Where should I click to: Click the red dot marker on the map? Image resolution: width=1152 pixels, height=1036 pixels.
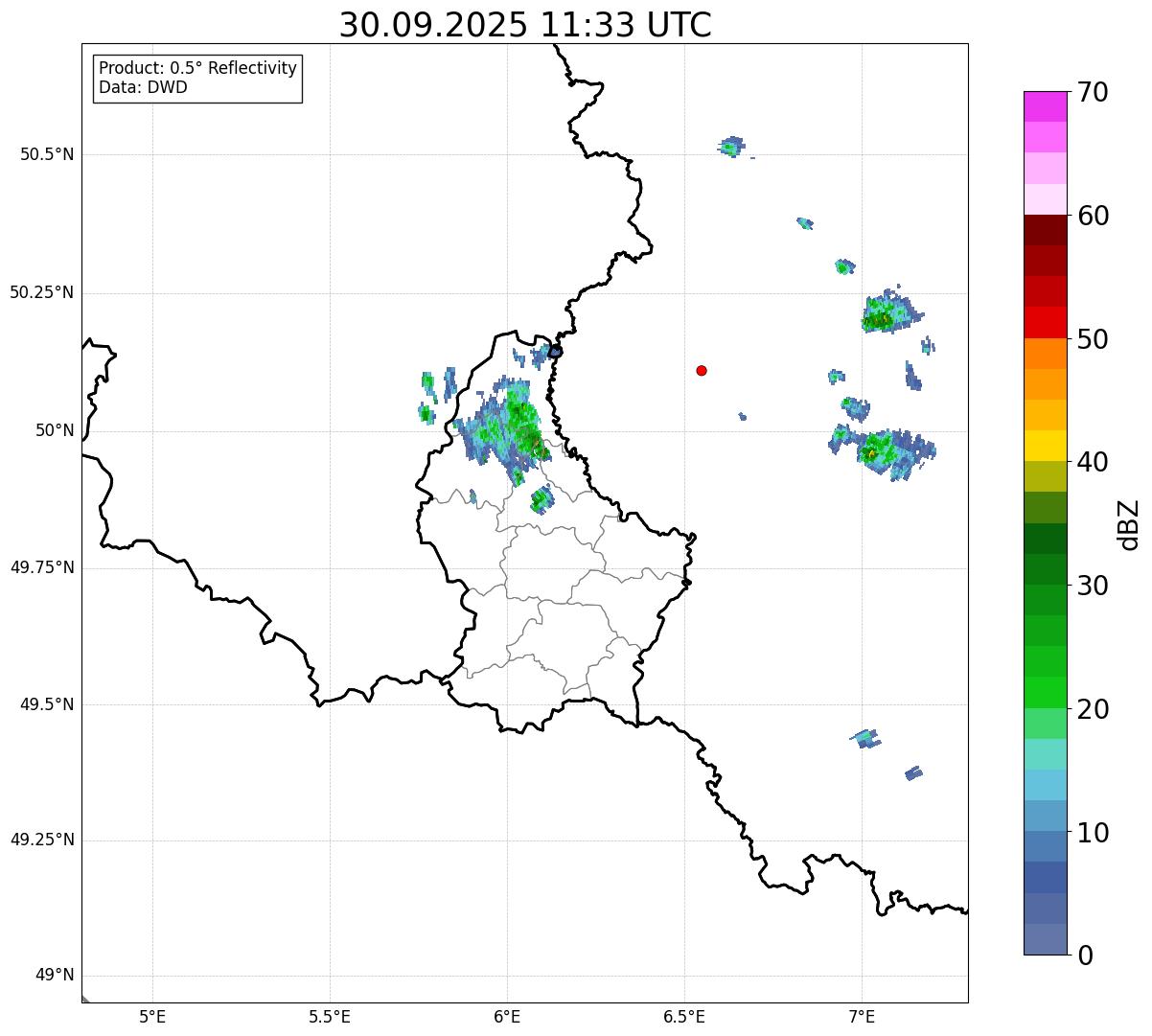[702, 370]
